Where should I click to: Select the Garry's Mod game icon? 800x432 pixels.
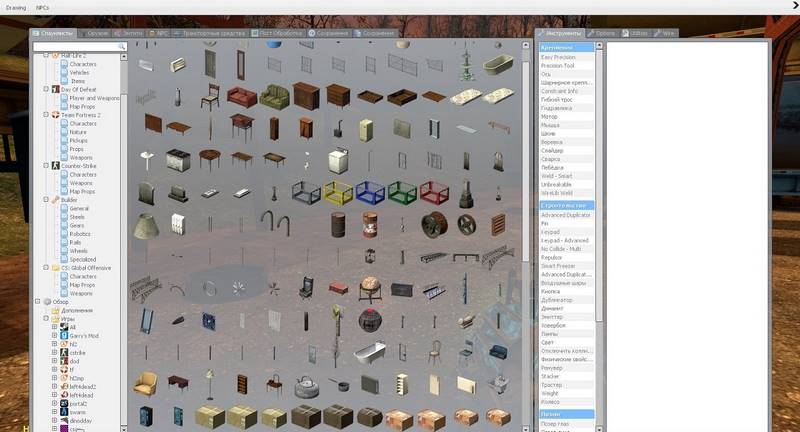click(x=63, y=335)
